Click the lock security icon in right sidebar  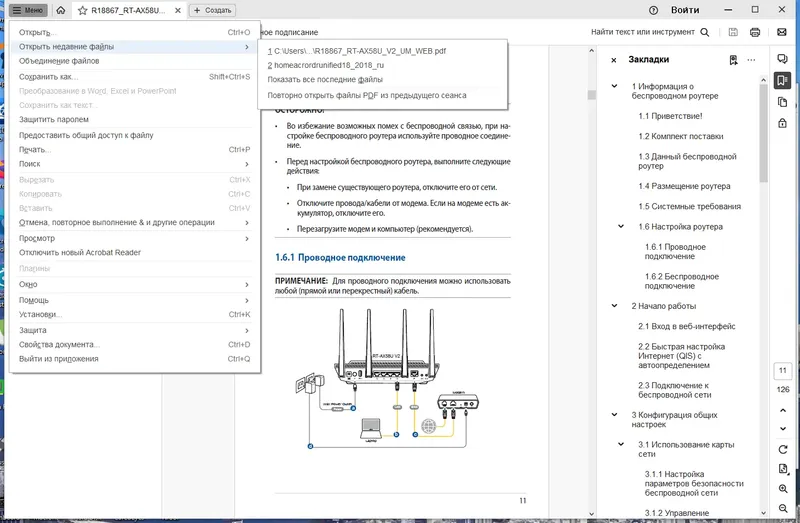point(782,123)
